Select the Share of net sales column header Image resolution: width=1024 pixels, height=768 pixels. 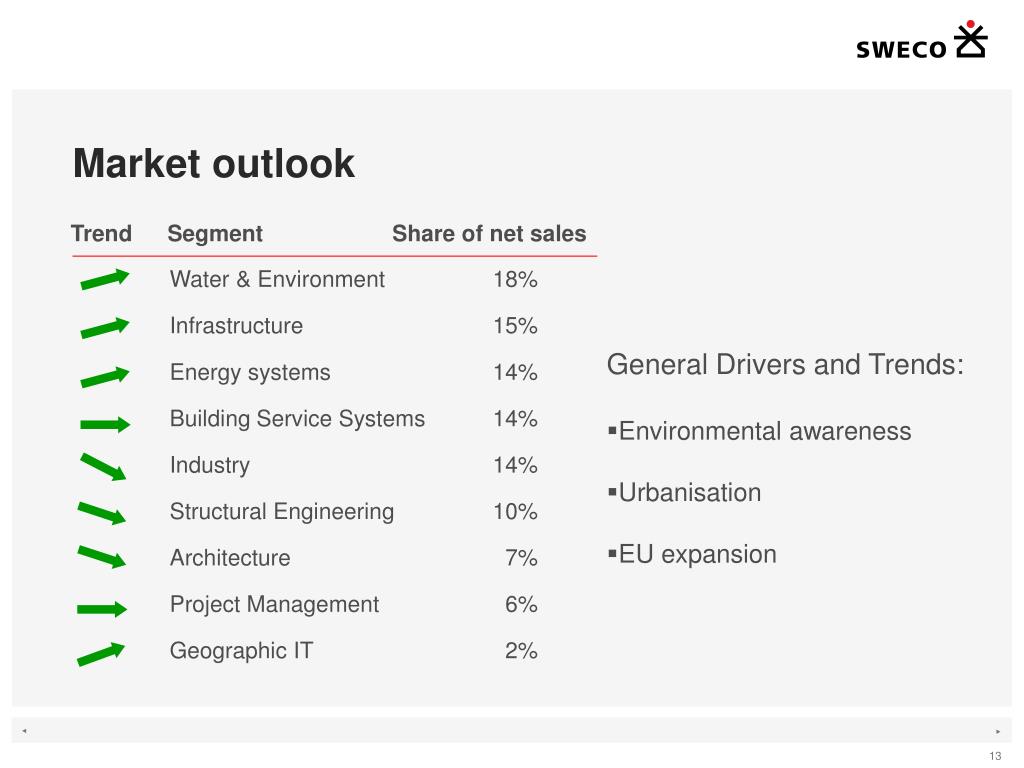(489, 233)
